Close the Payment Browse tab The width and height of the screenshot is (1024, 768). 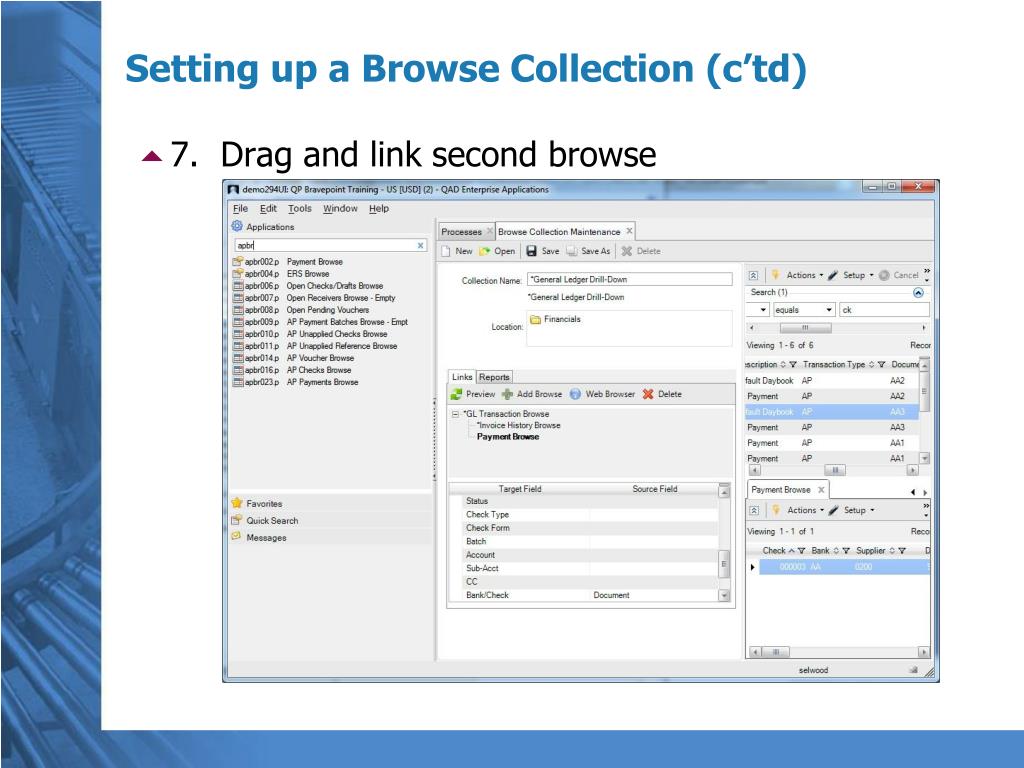pyautogui.click(x=822, y=489)
